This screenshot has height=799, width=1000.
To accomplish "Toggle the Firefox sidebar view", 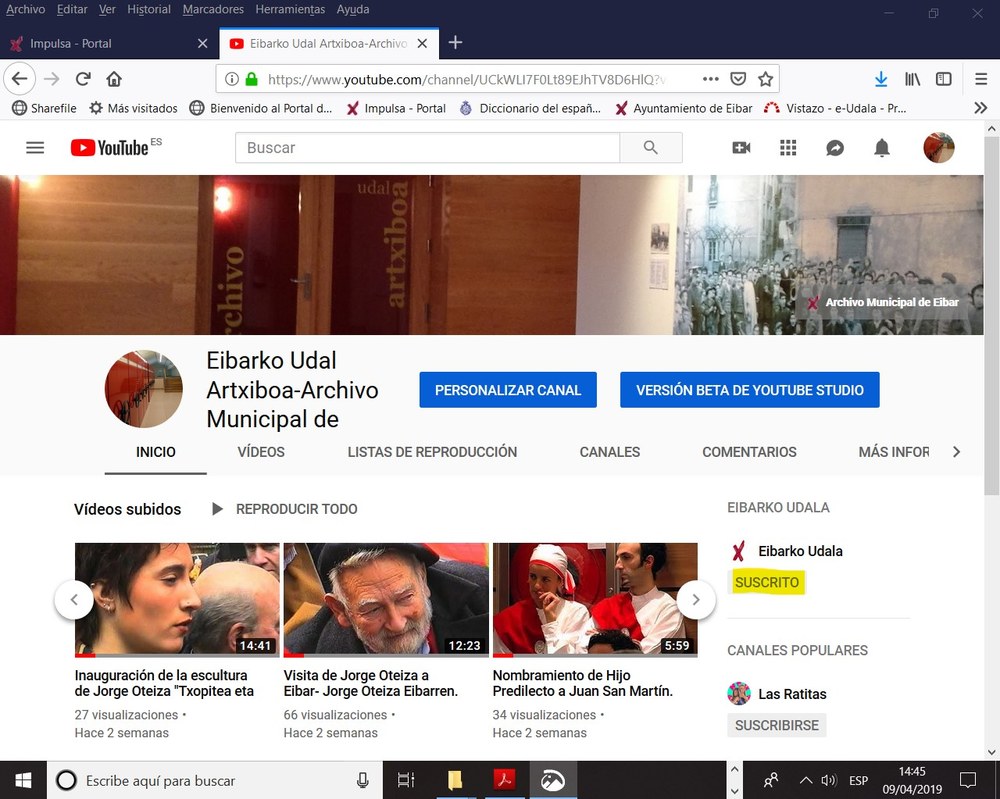I will (x=944, y=79).
